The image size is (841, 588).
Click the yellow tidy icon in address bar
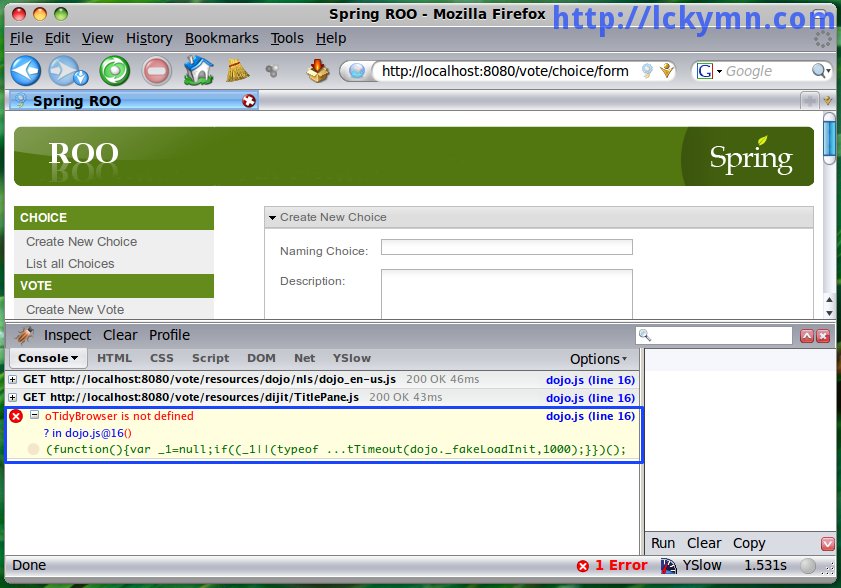tap(666, 70)
